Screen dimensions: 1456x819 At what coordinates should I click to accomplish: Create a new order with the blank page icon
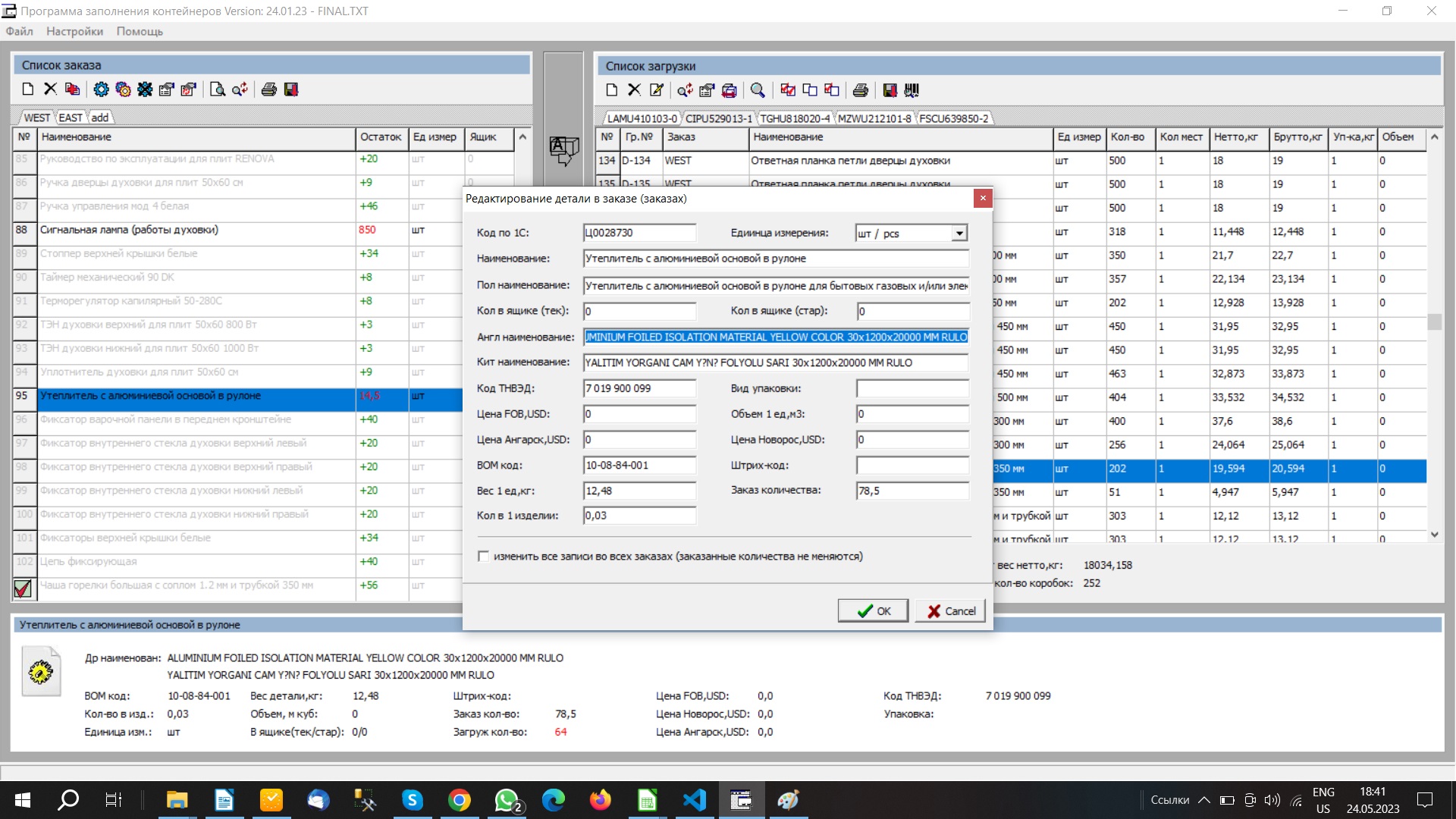tap(27, 89)
